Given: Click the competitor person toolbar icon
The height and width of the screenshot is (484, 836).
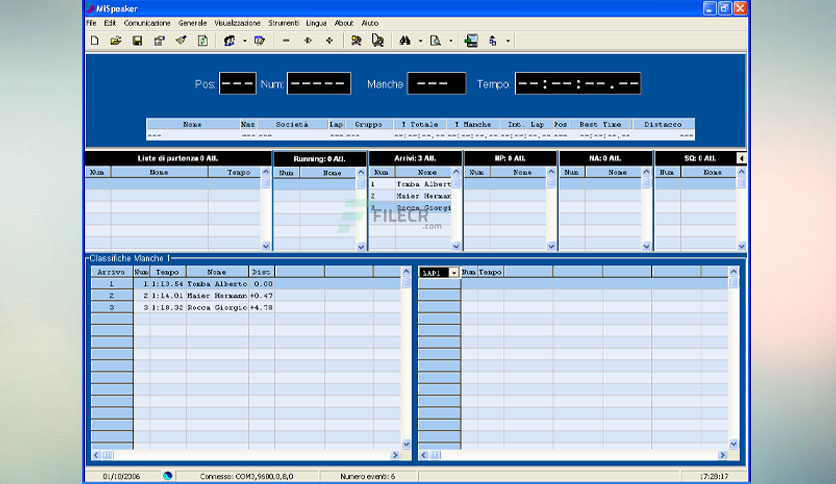Looking at the screenshot, I should (356, 41).
